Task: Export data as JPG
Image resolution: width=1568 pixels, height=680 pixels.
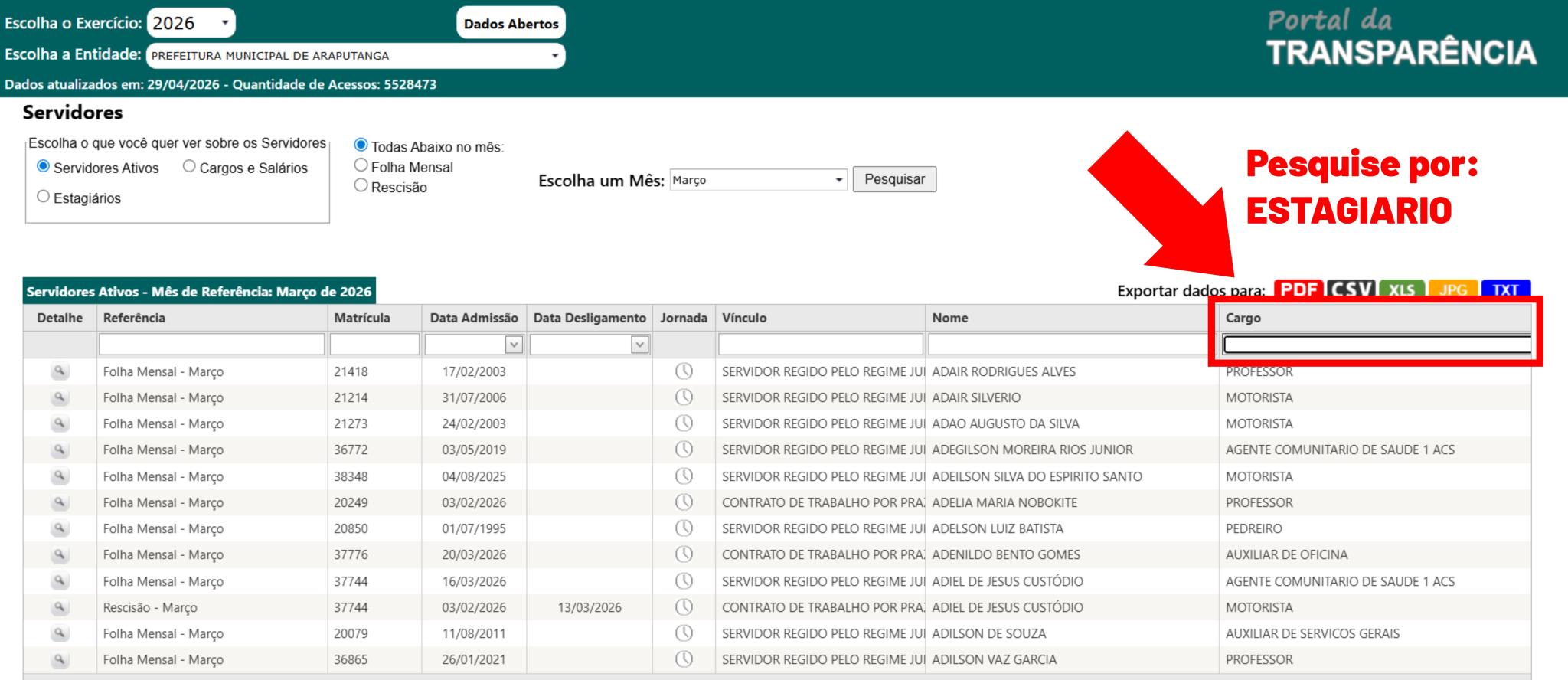Action: pyautogui.click(x=1452, y=289)
